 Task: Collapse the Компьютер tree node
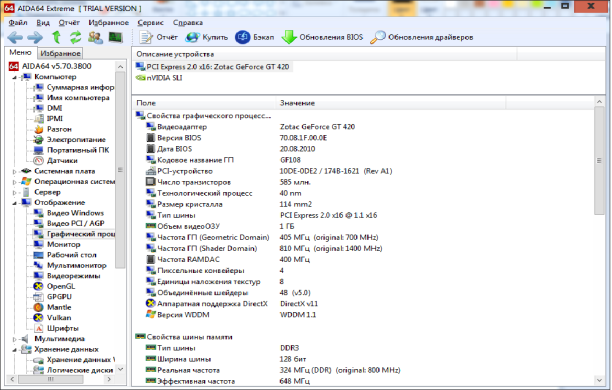(14, 77)
